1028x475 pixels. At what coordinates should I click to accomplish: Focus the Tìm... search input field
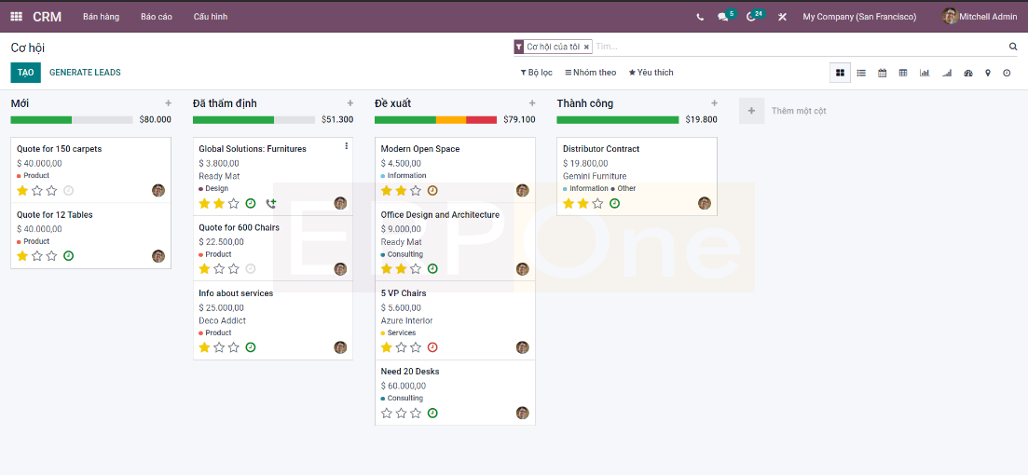click(x=800, y=47)
